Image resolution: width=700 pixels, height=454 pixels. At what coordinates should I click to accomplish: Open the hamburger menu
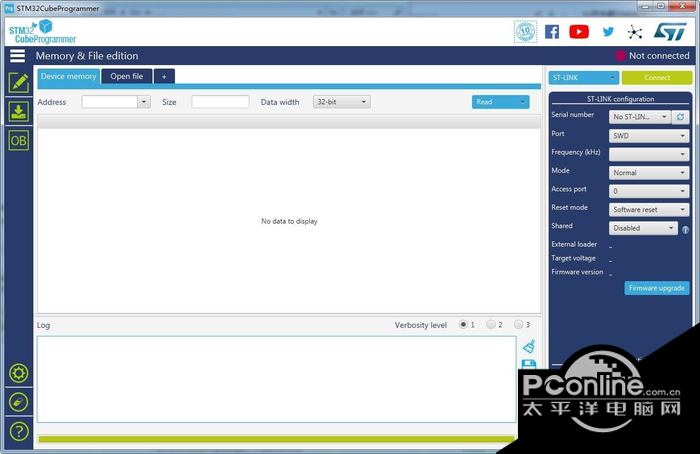coord(17,56)
